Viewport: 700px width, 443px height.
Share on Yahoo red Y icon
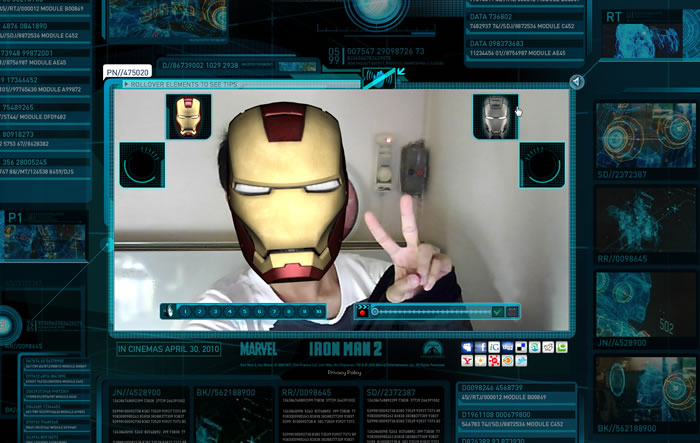[x=467, y=361]
